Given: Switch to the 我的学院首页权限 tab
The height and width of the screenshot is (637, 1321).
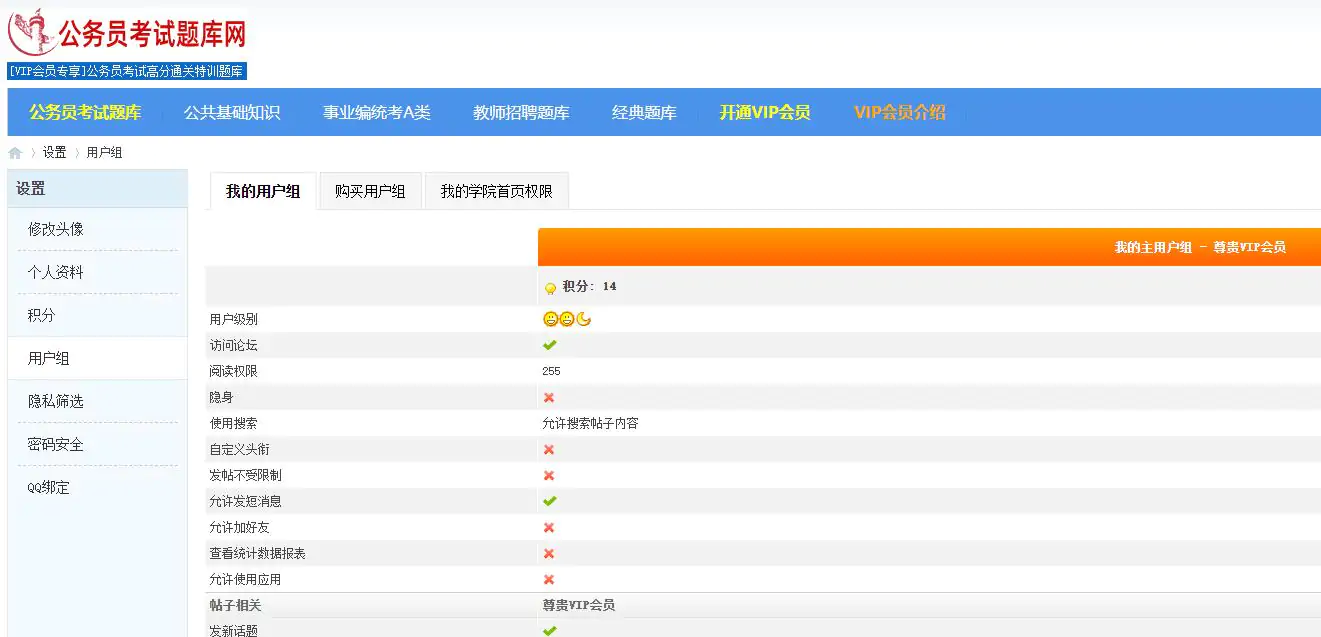Looking at the screenshot, I should point(497,191).
